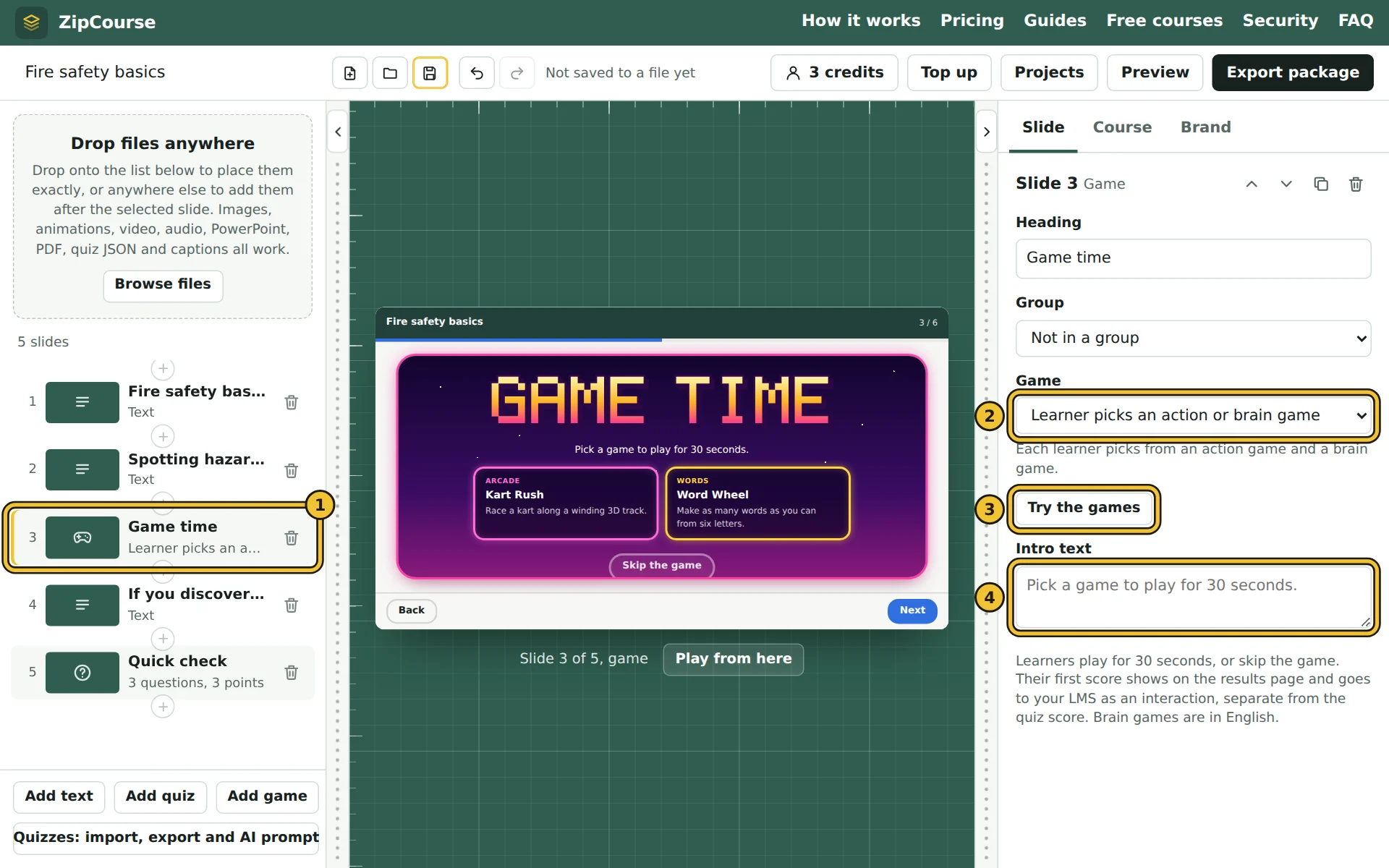Click Next in slide preview
Screen dimensions: 1389x868
coord(912,611)
